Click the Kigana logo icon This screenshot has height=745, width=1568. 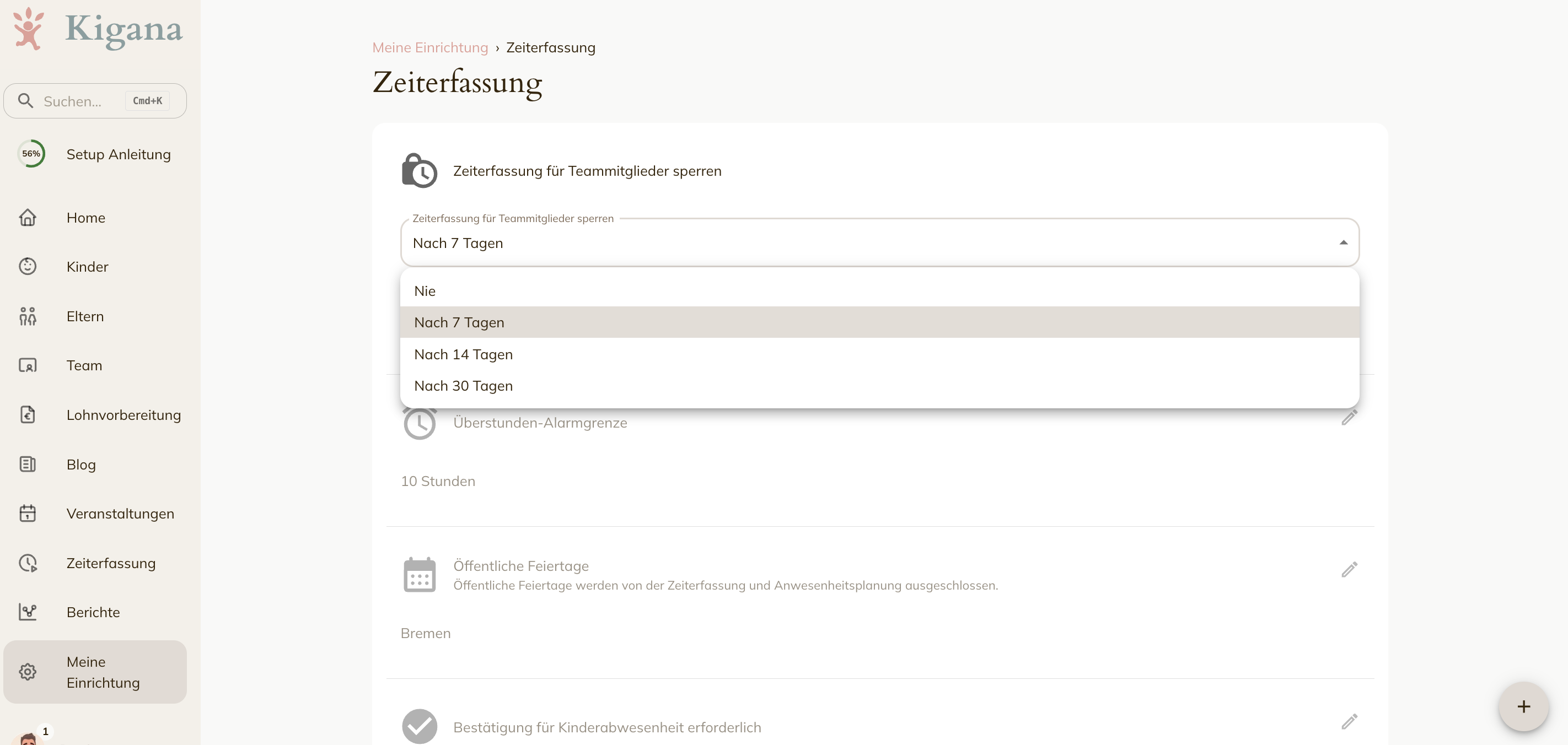[28, 29]
